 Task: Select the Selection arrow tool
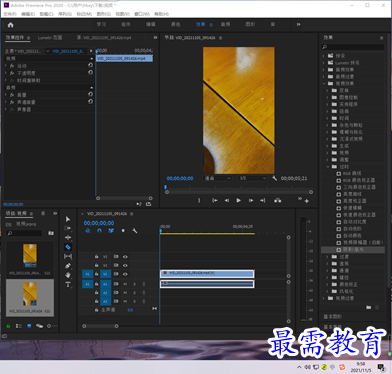[x=68, y=219]
